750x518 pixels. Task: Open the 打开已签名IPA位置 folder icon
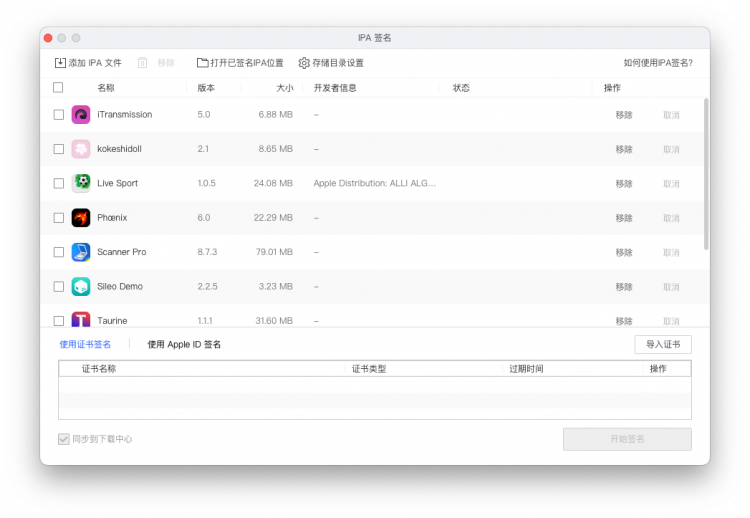click(202, 63)
